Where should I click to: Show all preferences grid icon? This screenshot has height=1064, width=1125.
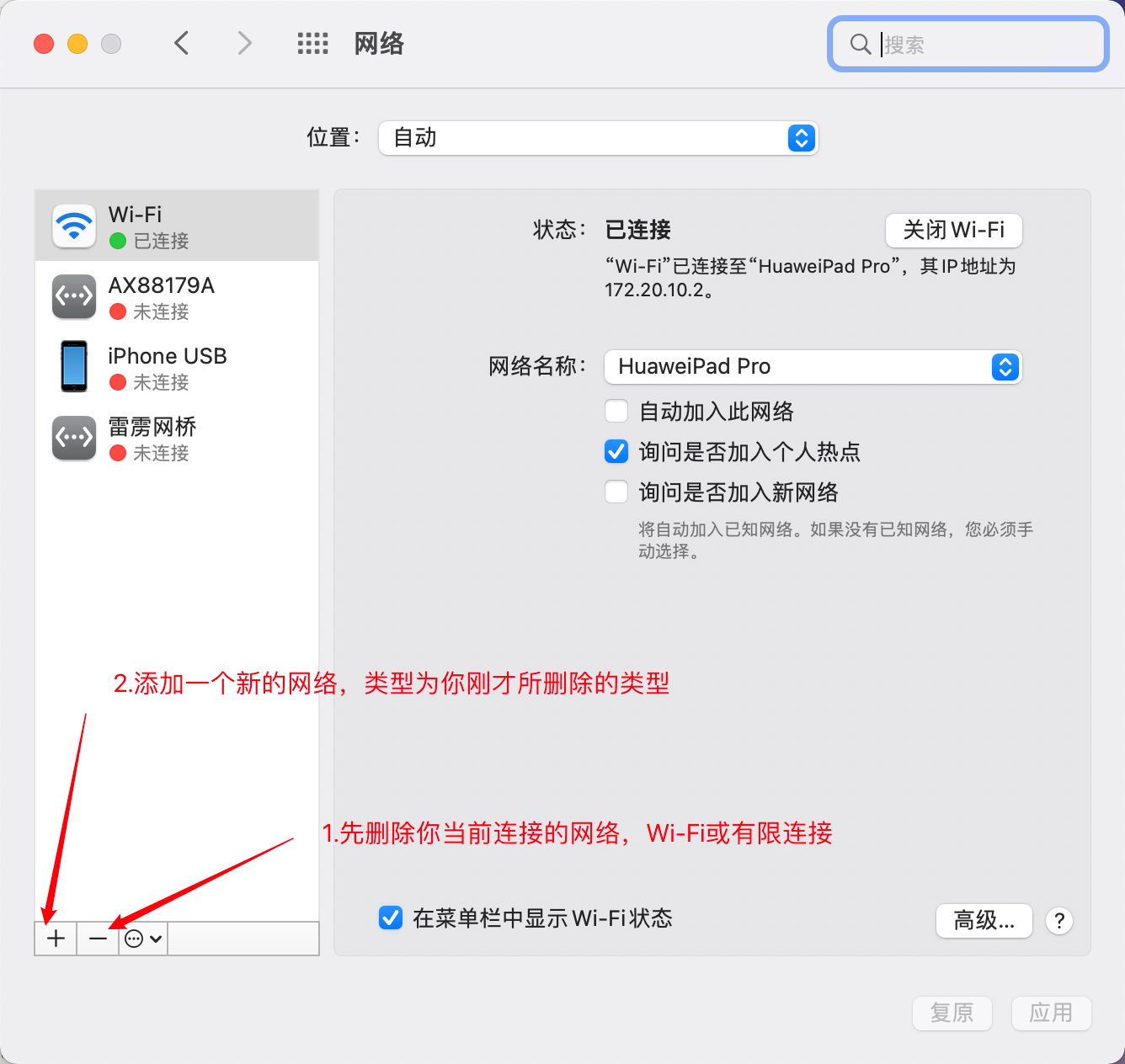312,44
